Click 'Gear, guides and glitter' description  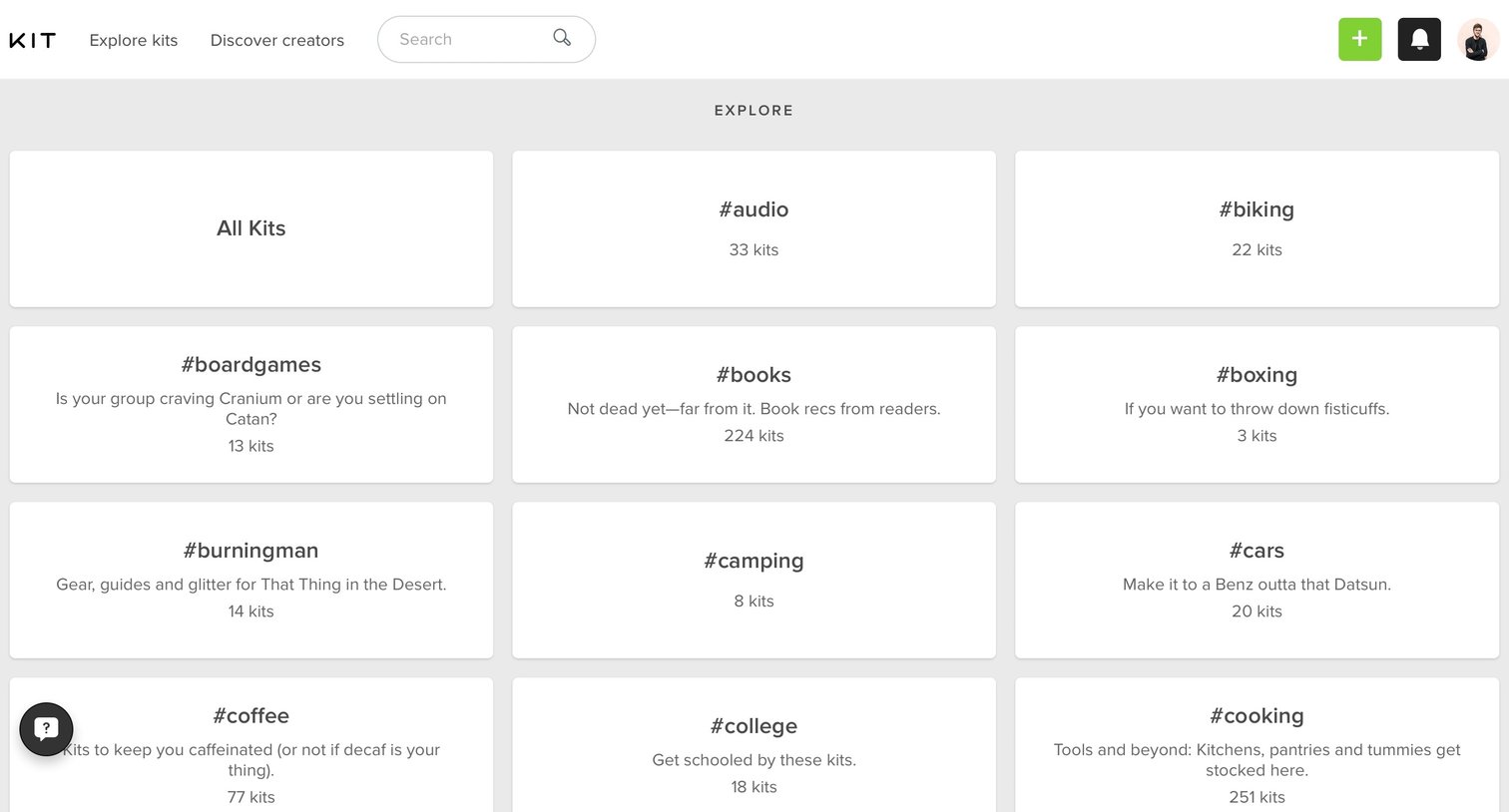pyautogui.click(x=251, y=585)
